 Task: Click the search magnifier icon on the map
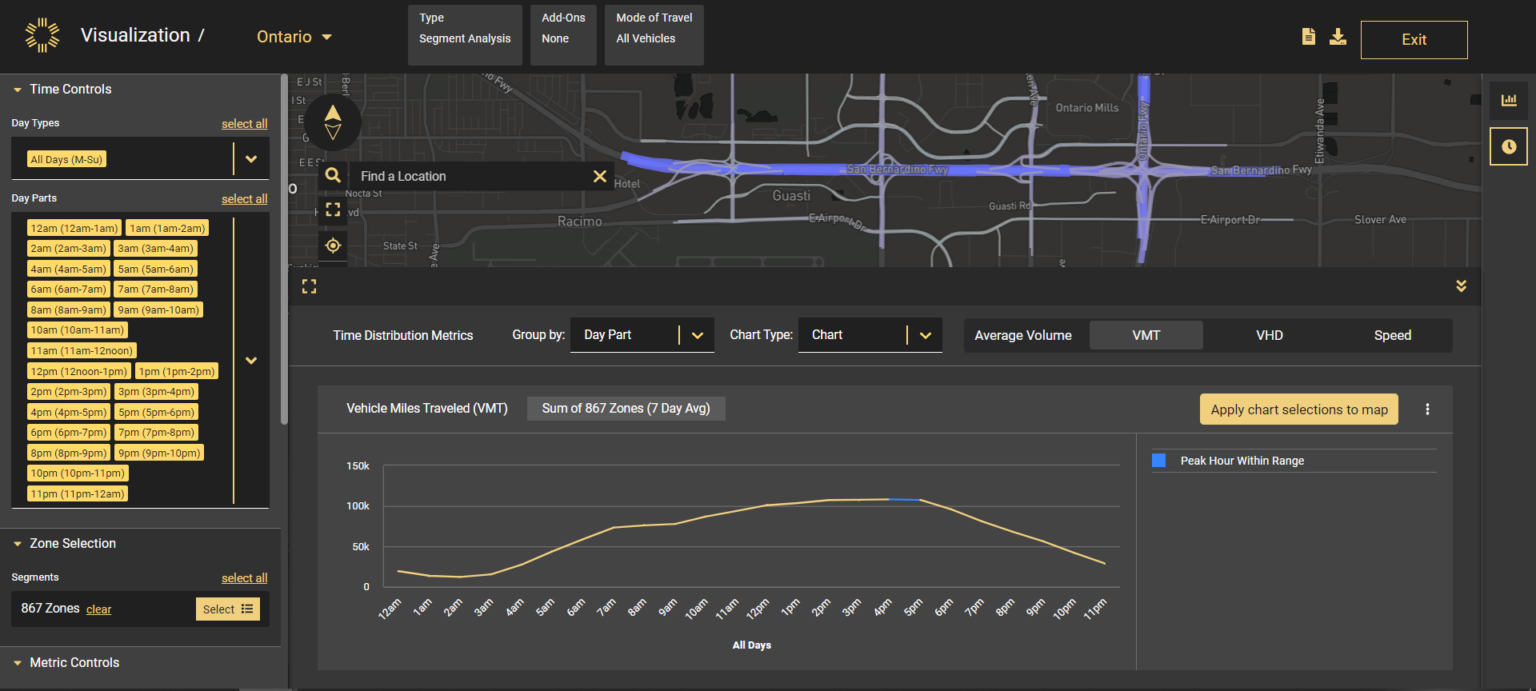(x=333, y=175)
